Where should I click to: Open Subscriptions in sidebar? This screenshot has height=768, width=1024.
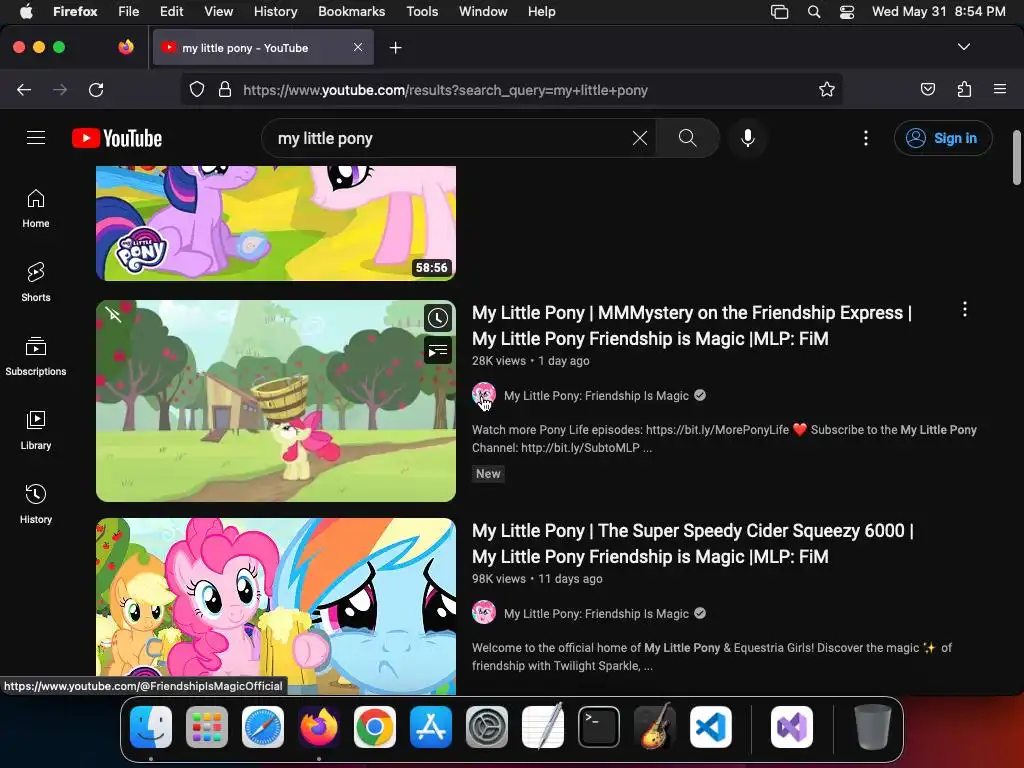pyautogui.click(x=36, y=356)
